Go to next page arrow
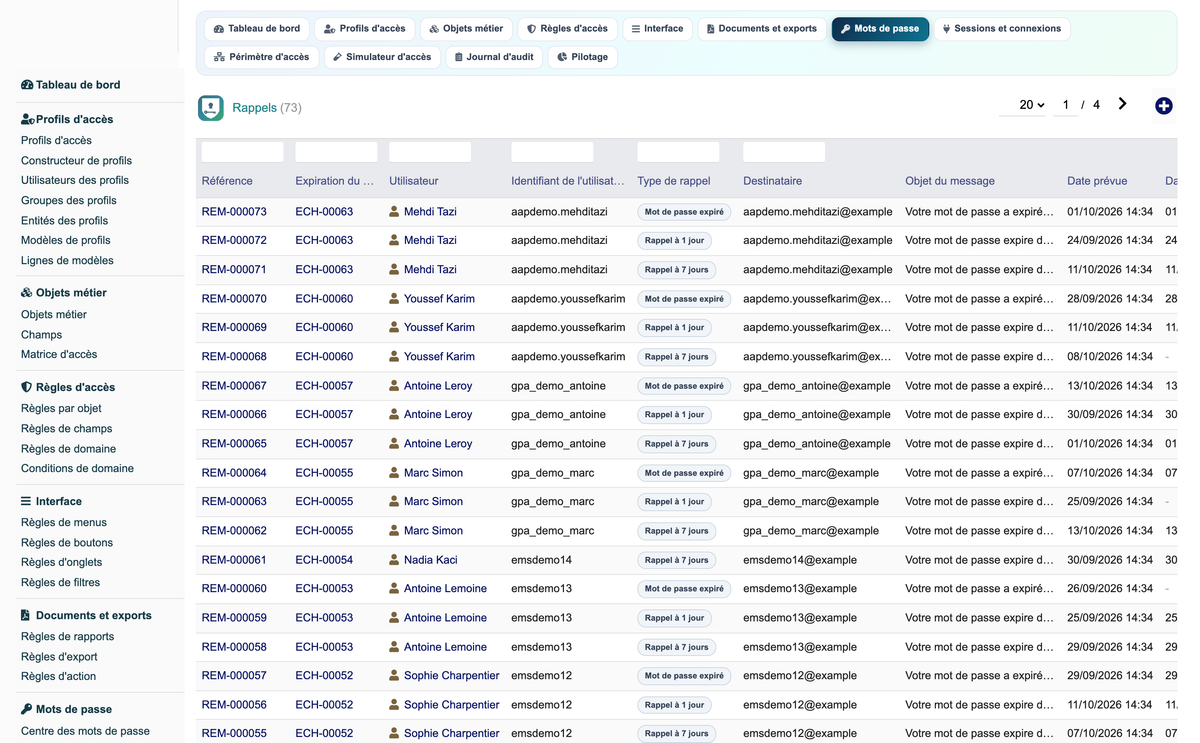The height and width of the screenshot is (743, 1200). click(1123, 104)
